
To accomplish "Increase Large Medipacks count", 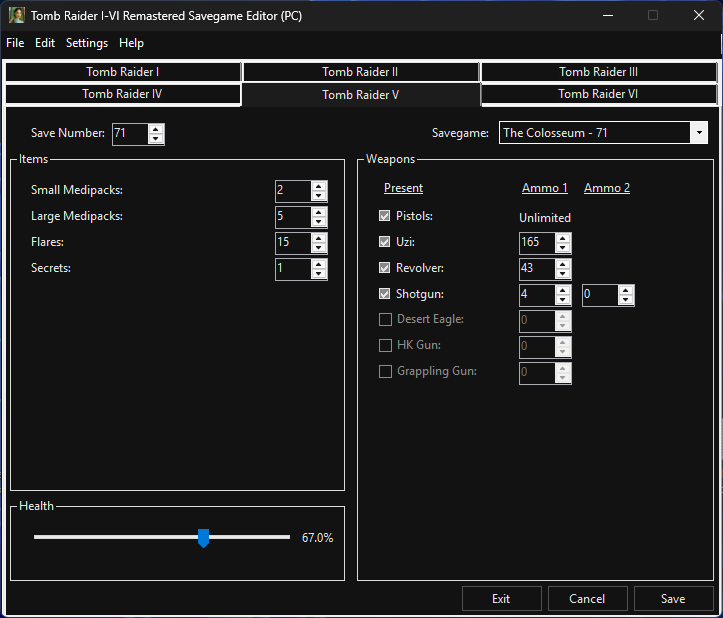I will tap(319, 212).
